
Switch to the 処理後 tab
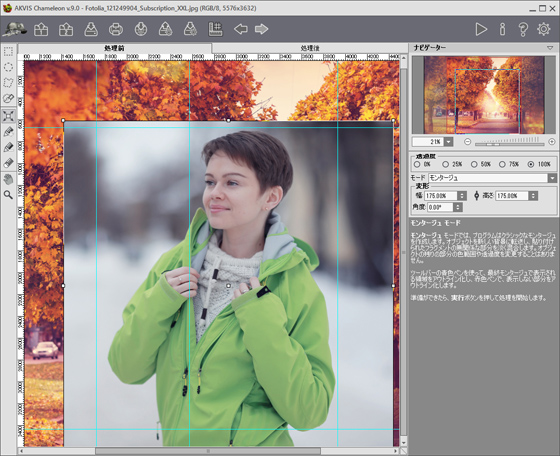coord(310,48)
